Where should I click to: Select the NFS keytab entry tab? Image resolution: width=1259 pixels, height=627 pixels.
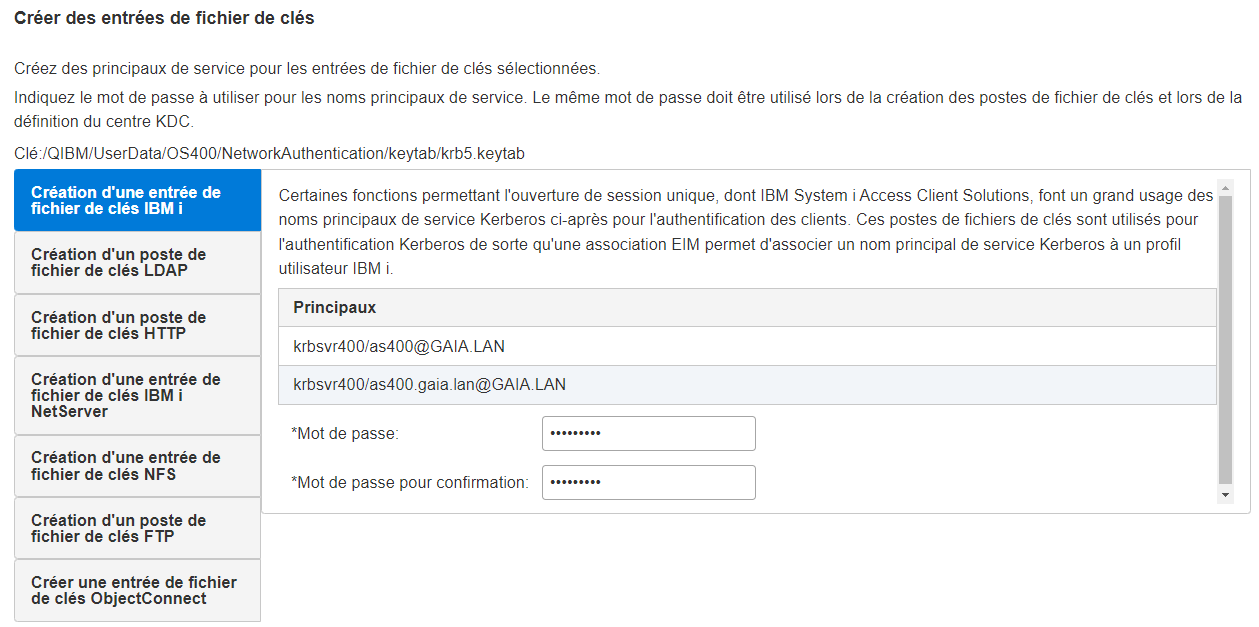(137, 466)
